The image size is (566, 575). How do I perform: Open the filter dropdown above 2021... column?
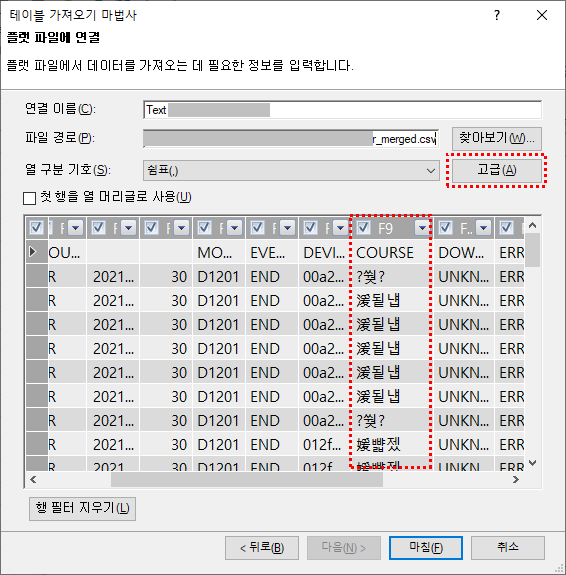(x=128, y=228)
